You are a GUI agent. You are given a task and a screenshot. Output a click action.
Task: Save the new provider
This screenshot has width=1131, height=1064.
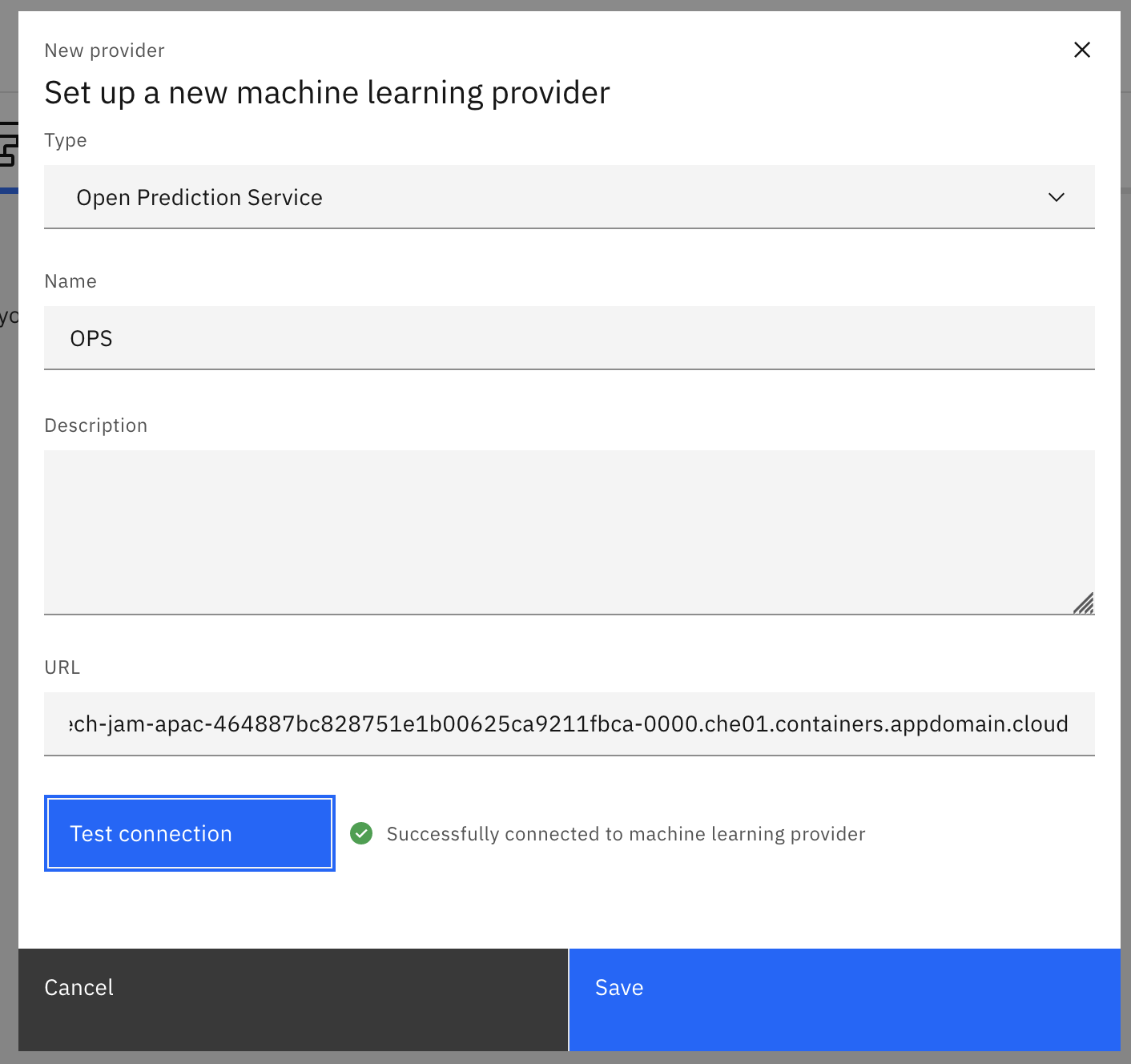click(844, 1000)
